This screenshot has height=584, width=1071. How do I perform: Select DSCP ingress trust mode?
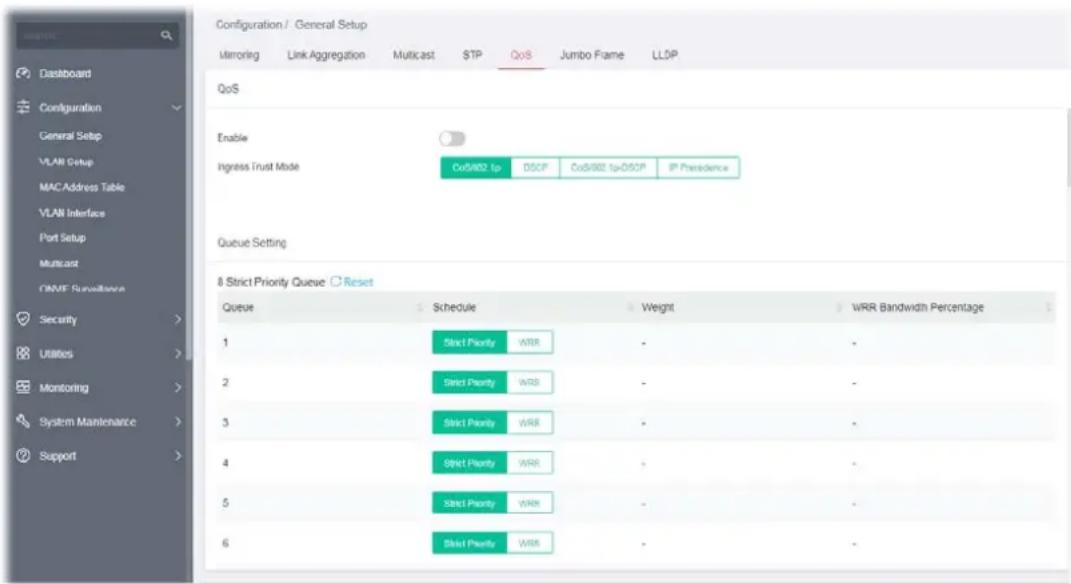coord(536,167)
